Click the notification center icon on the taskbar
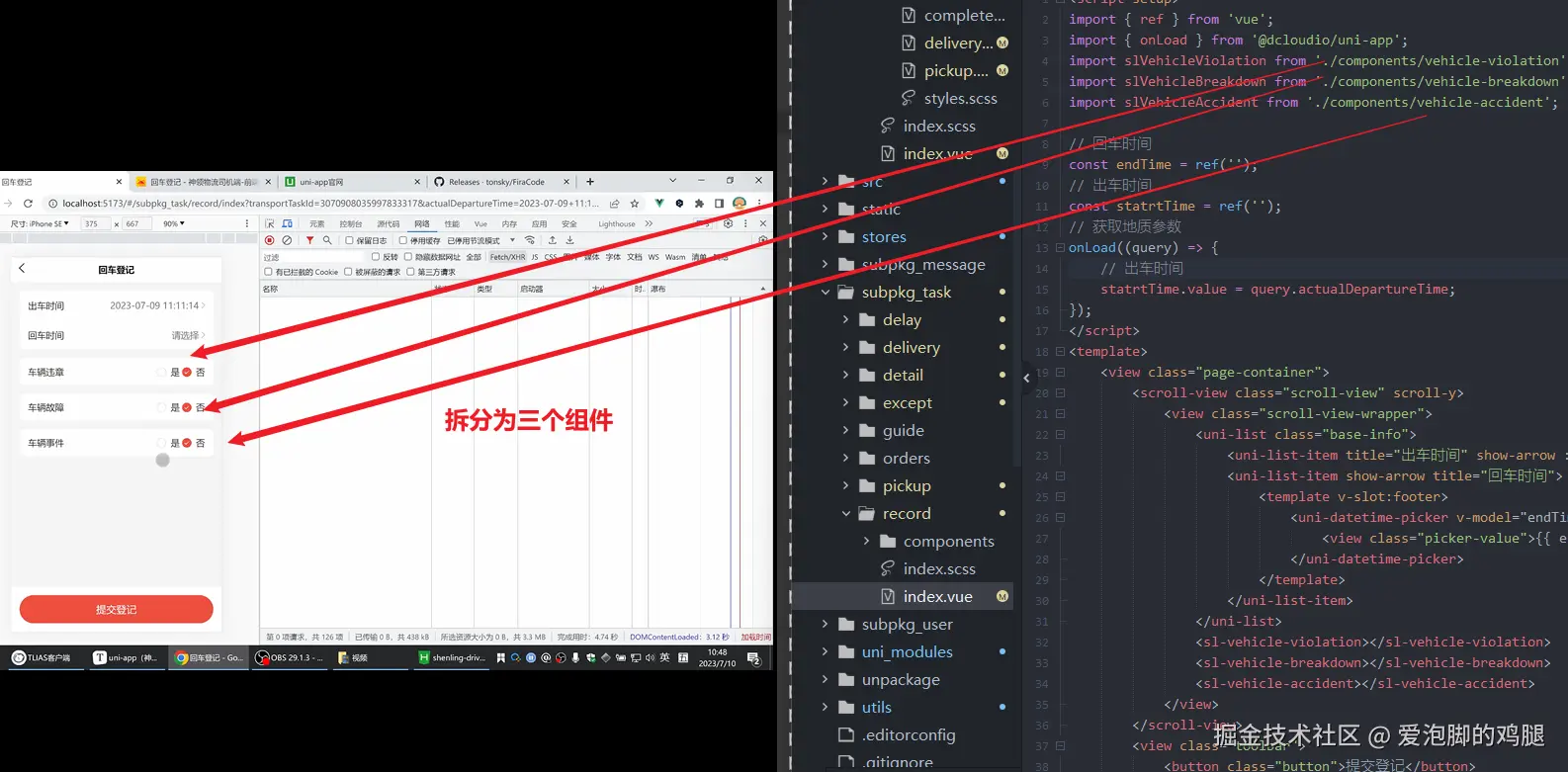The image size is (1568, 772). tap(753, 657)
